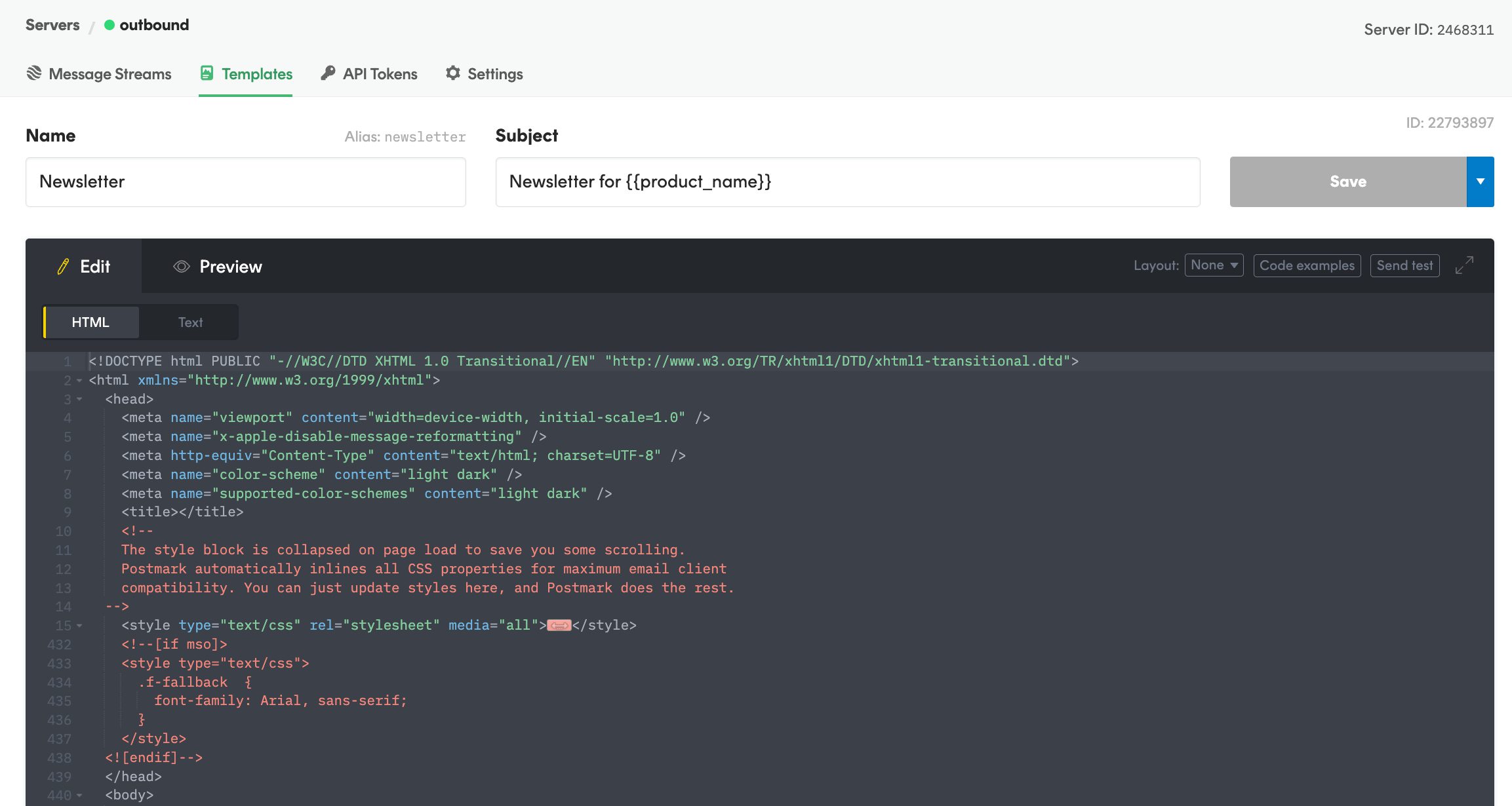
Task: Click the Subject input field
Action: click(x=847, y=182)
